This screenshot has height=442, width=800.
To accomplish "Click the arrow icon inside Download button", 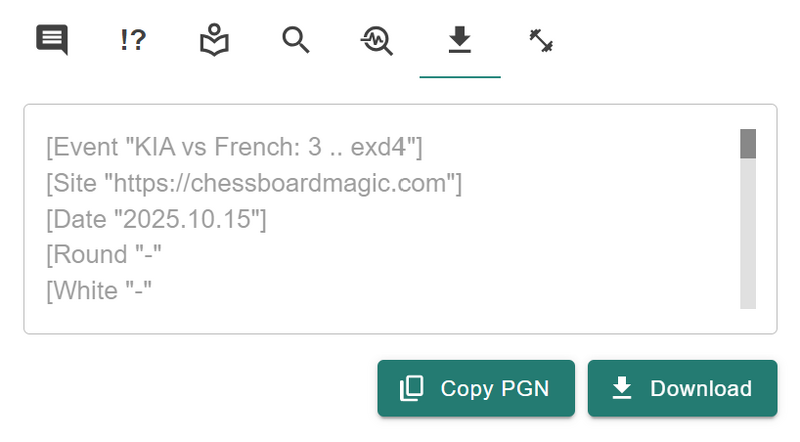I will 622,388.
